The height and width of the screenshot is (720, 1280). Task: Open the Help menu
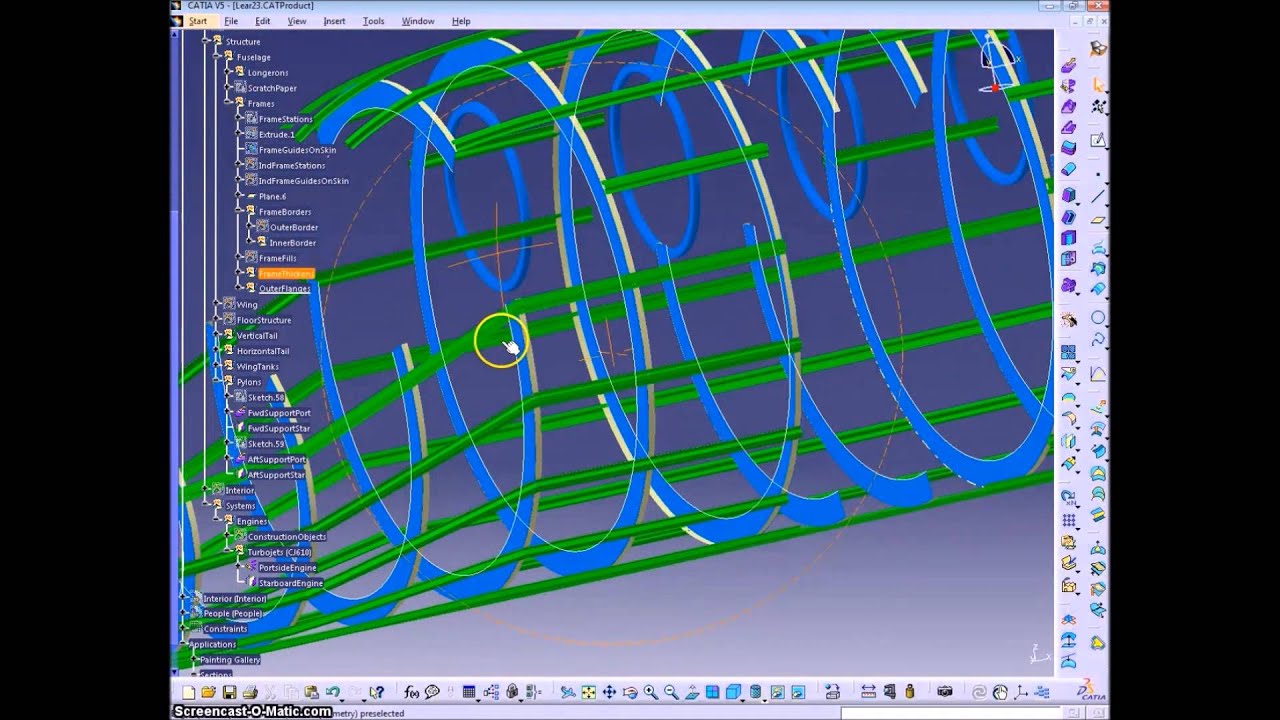point(461,21)
